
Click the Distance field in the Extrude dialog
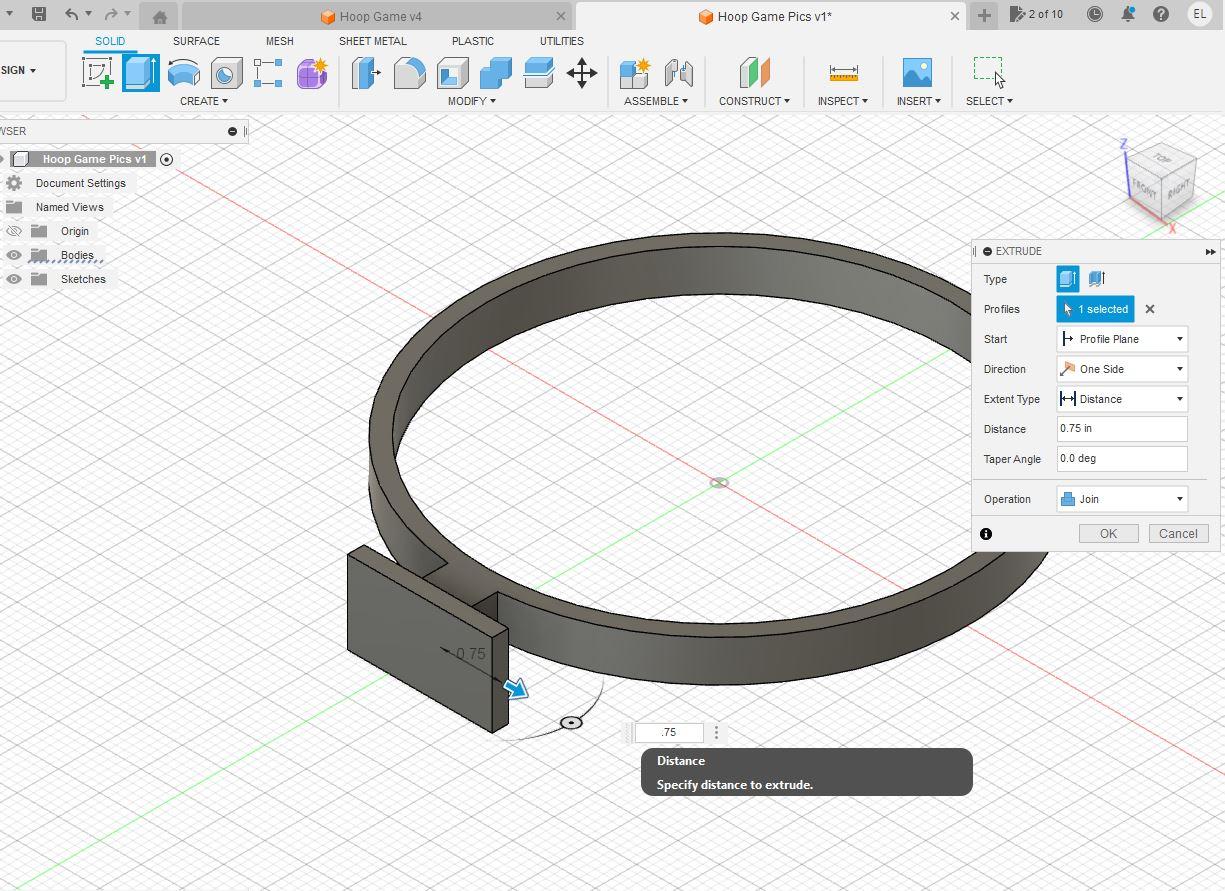pyautogui.click(x=1122, y=429)
